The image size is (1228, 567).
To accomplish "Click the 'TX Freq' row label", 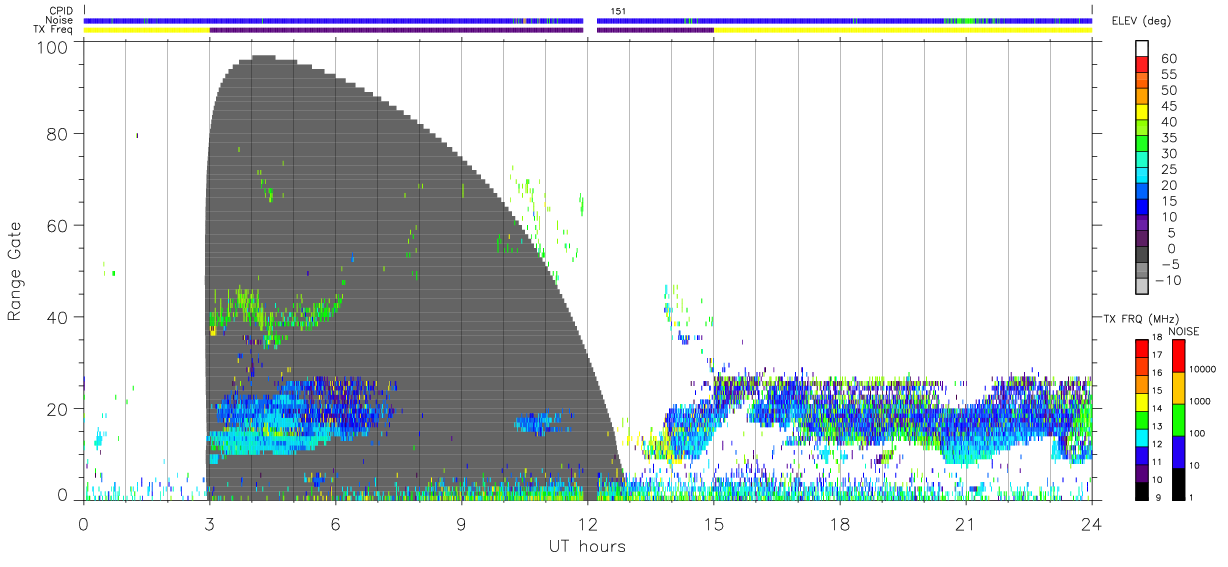I will 54,30.
